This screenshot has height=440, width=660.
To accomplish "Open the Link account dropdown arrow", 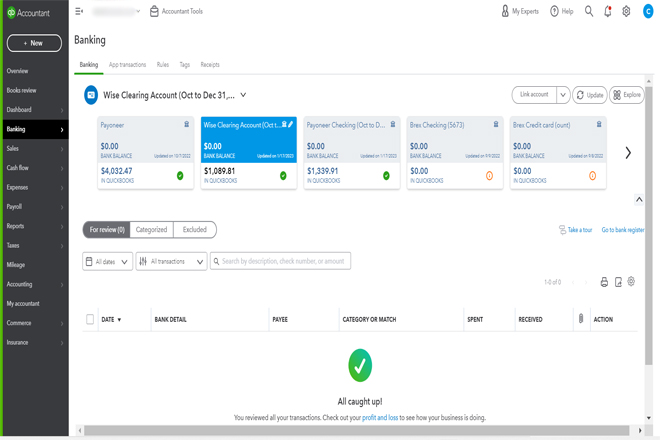I will click(563, 95).
